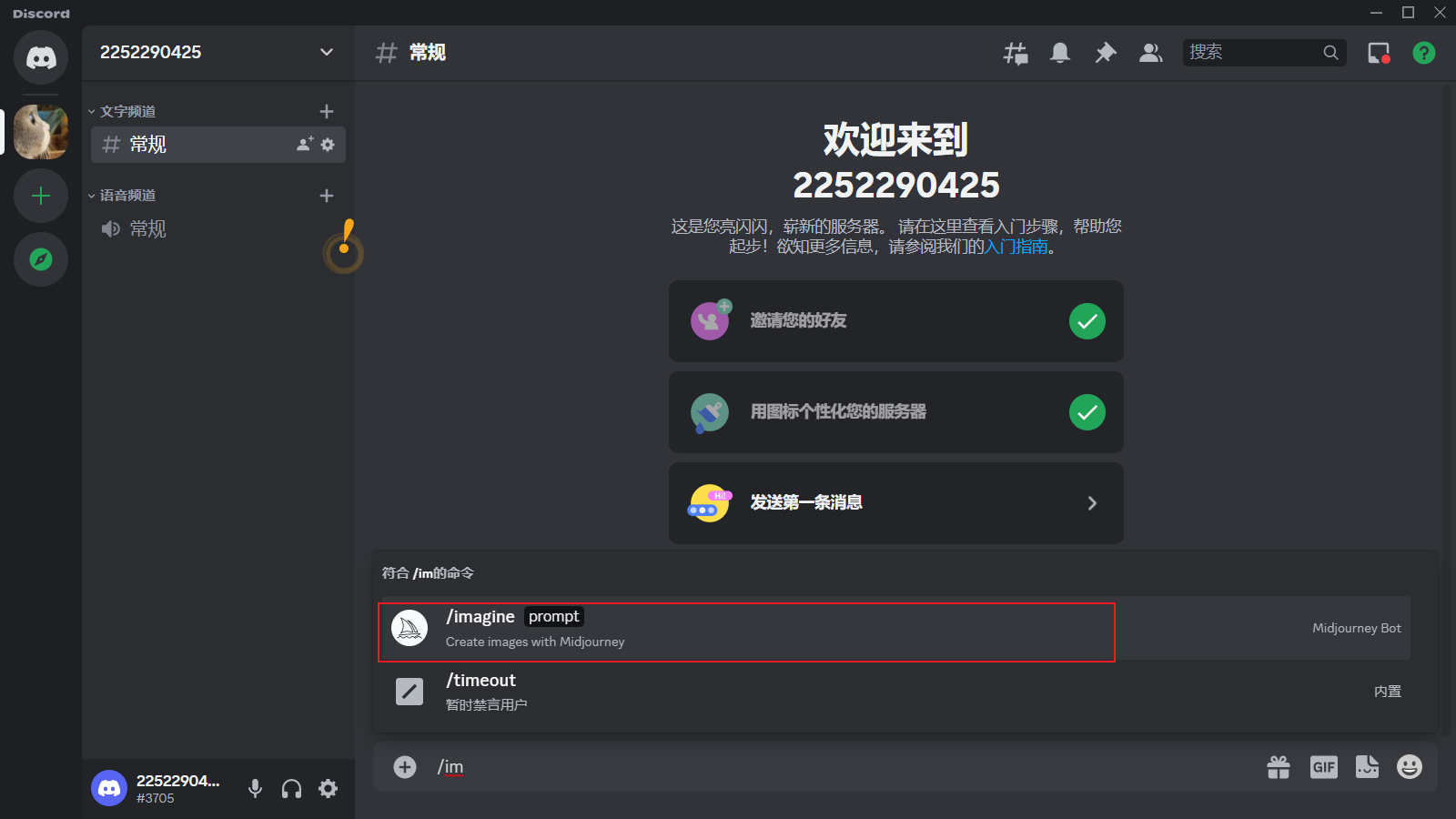The height and width of the screenshot is (819, 1456).
Task: Create invite for 常规 text channel
Action: [x=305, y=144]
